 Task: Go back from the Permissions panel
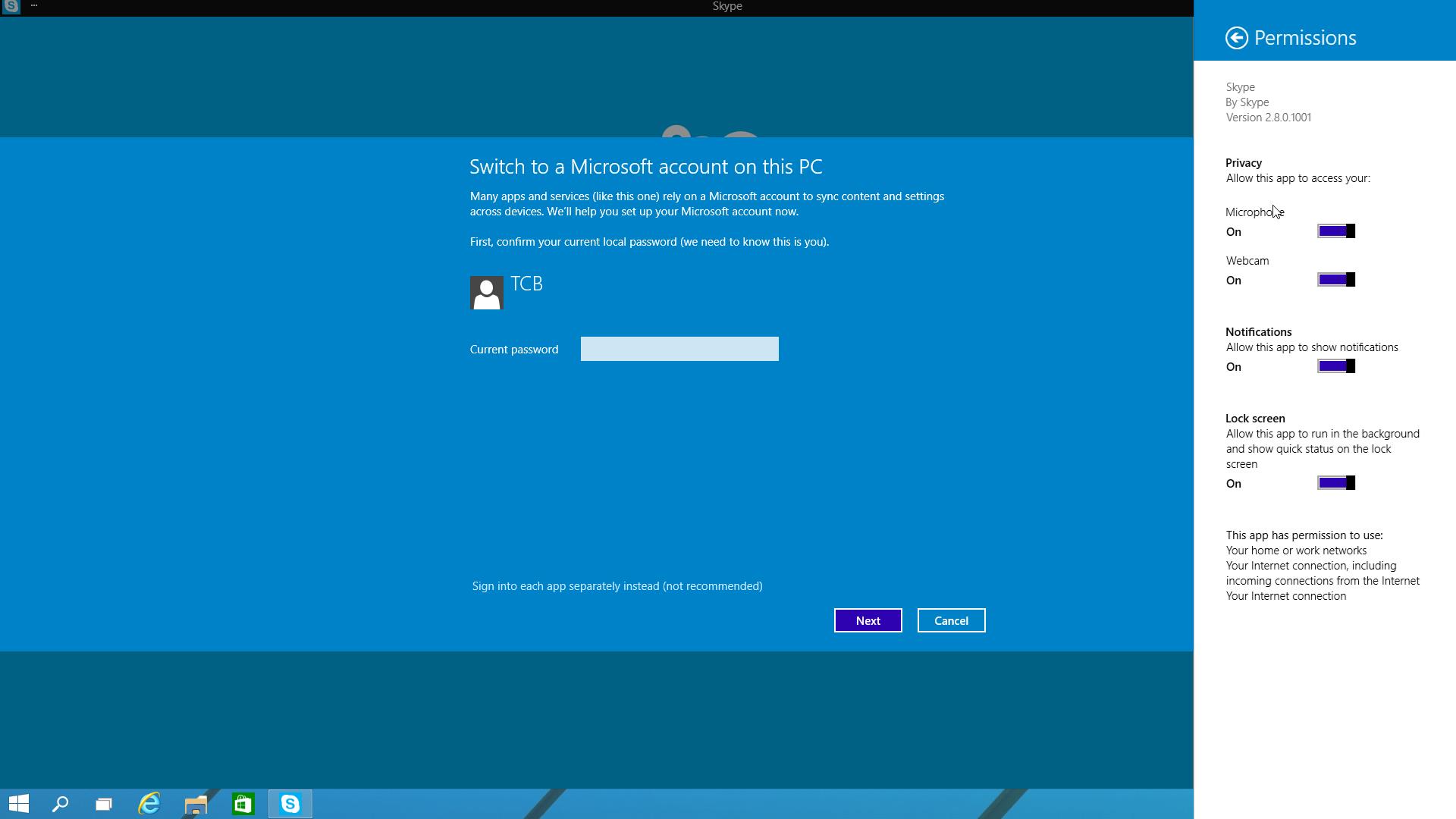(1236, 38)
